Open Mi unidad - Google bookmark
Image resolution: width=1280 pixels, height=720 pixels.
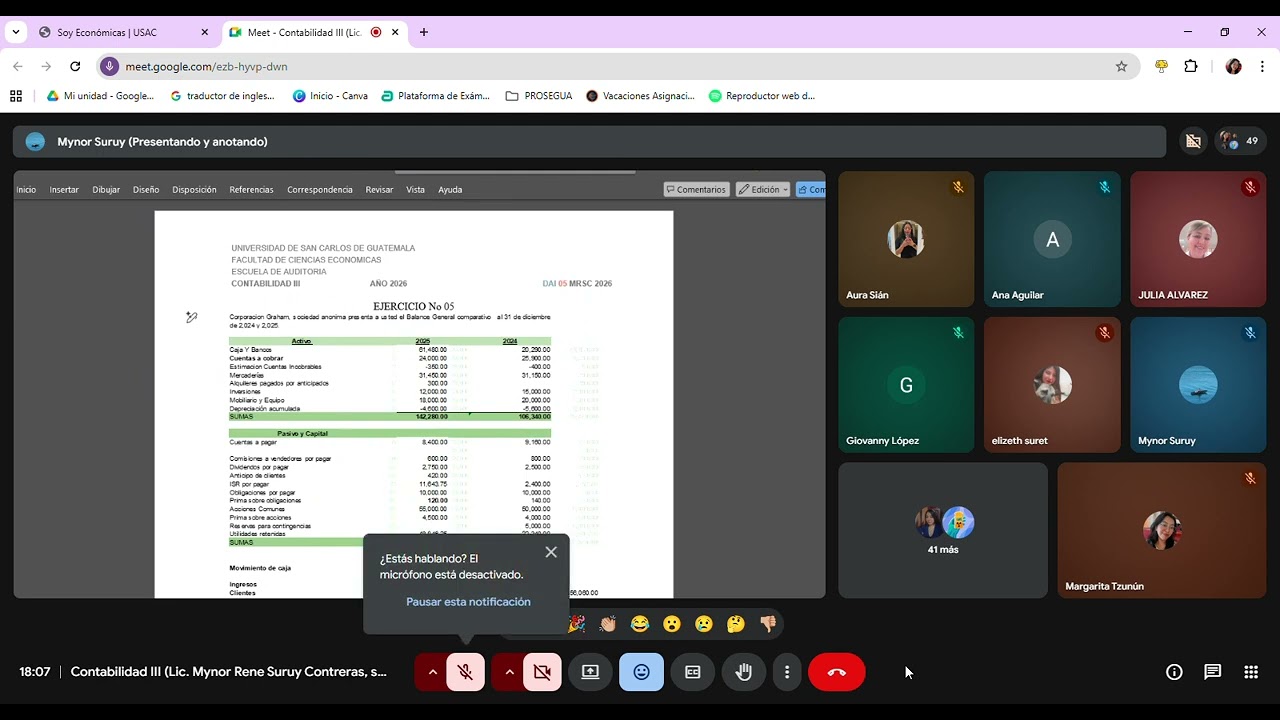pyautogui.click(x=101, y=96)
